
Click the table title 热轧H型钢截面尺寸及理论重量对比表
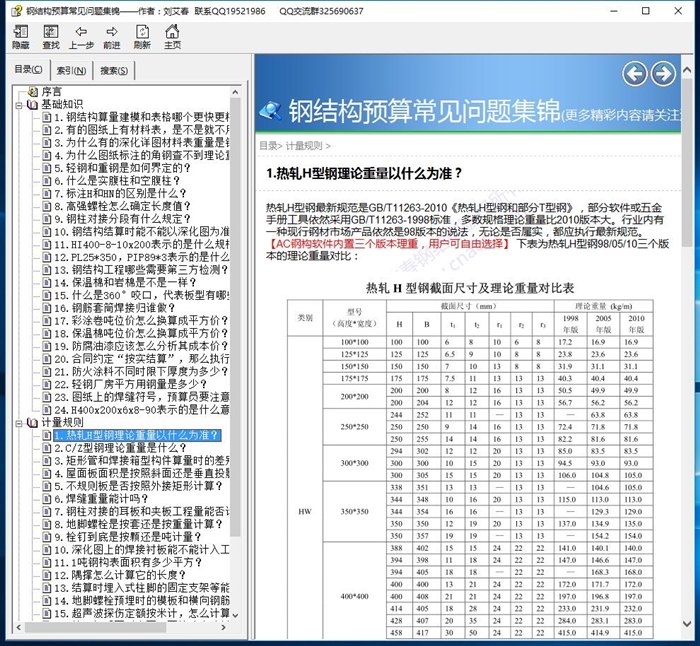pos(470,288)
